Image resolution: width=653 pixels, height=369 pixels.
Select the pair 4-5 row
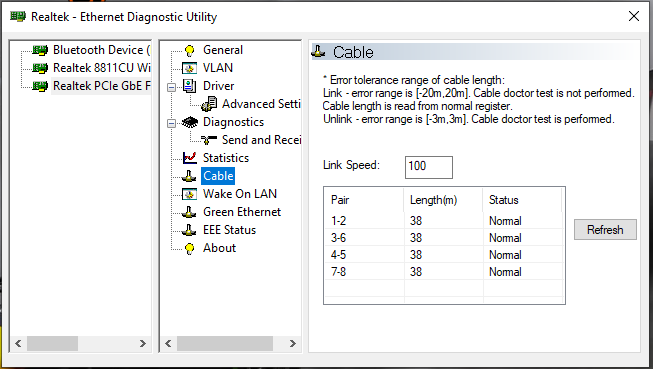pyautogui.click(x=444, y=255)
